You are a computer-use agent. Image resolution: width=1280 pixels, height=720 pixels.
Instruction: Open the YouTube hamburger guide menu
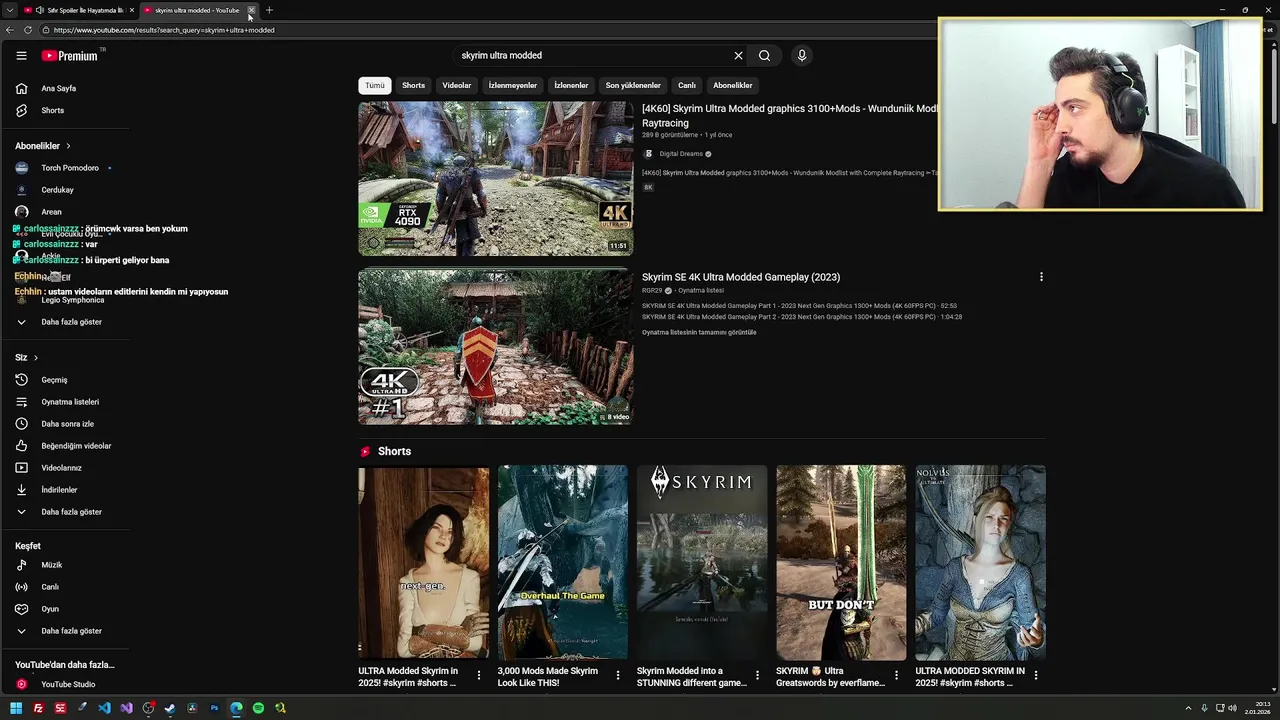pos(21,56)
